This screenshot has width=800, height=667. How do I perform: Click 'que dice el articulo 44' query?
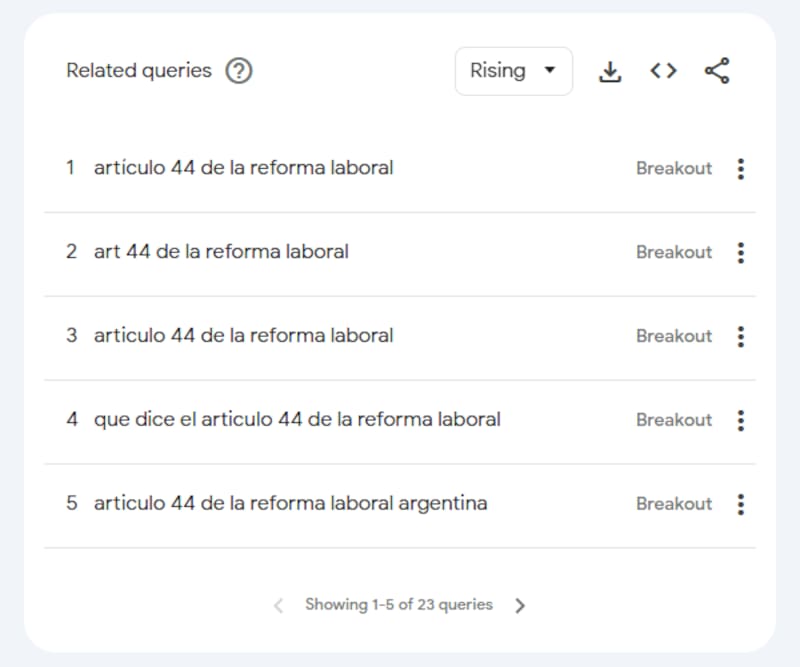coord(297,420)
